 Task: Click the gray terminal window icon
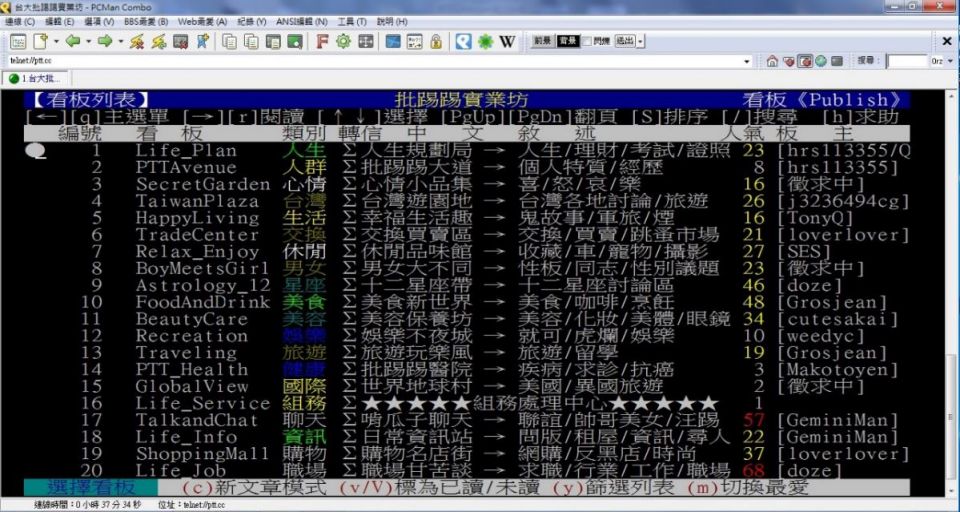(837, 61)
